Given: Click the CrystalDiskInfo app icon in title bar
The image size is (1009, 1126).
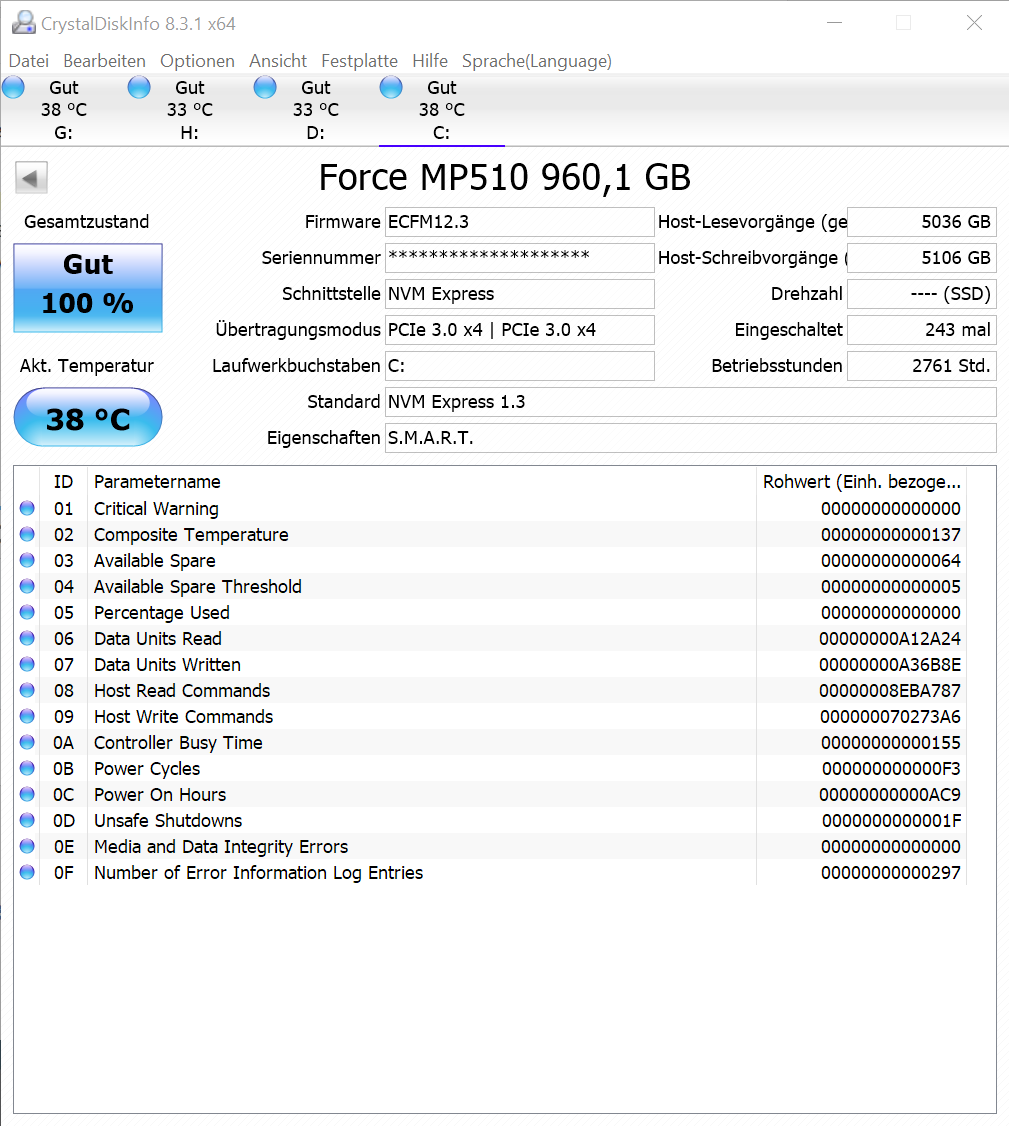Looking at the screenshot, I should 24,23.
